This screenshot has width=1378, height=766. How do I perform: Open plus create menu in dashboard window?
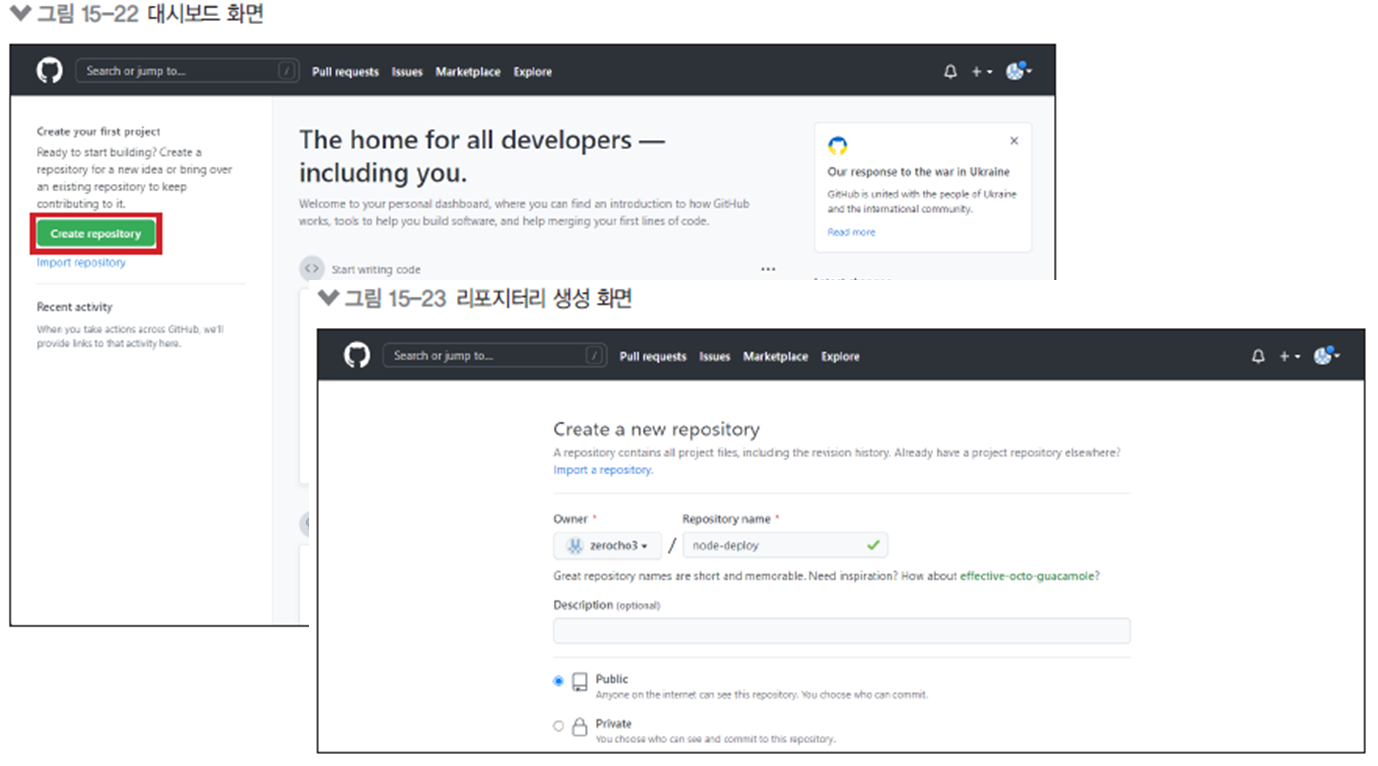pos(981,72)
